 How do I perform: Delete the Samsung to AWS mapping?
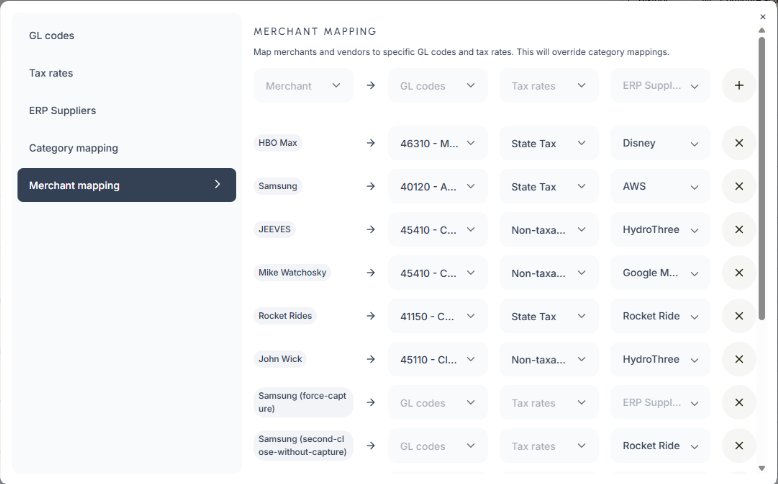pos(739,186)
